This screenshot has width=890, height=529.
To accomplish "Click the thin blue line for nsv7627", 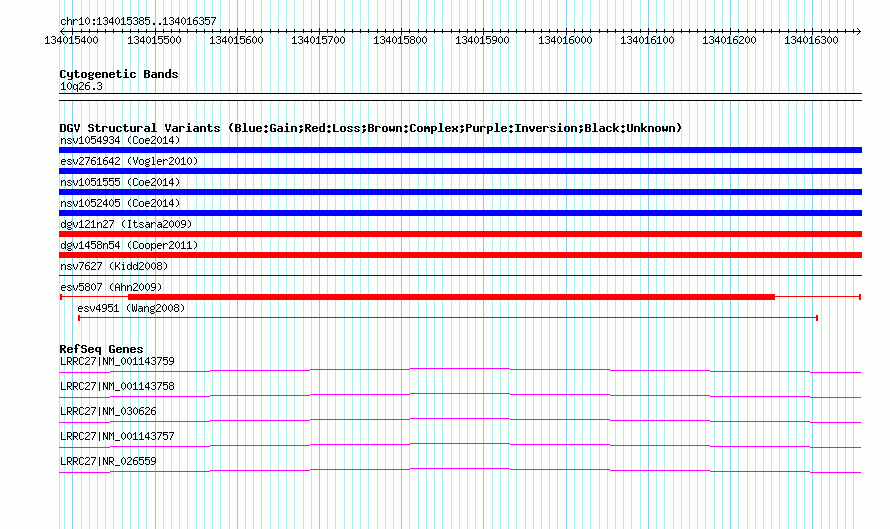I will tap(460, 276).
